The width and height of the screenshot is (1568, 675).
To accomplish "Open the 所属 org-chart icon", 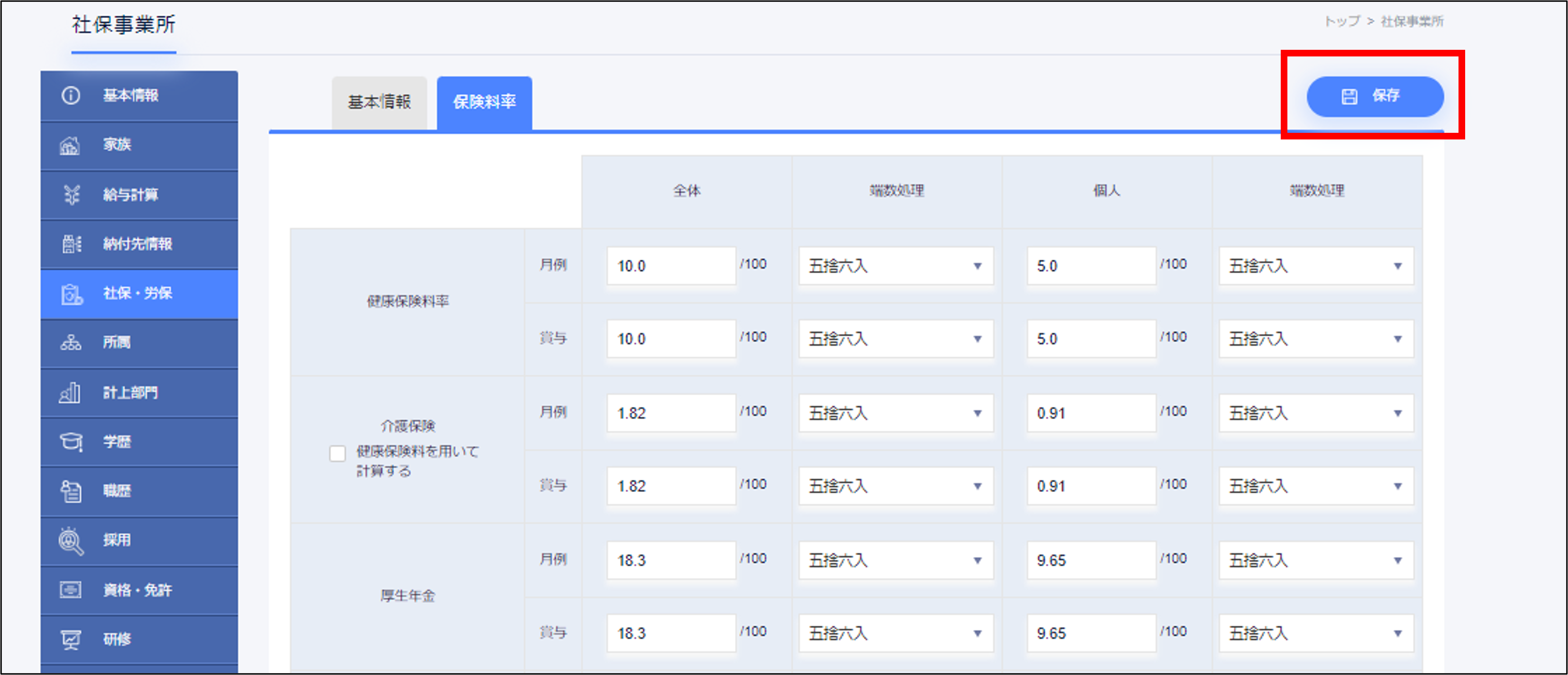I will click(71, 342).
